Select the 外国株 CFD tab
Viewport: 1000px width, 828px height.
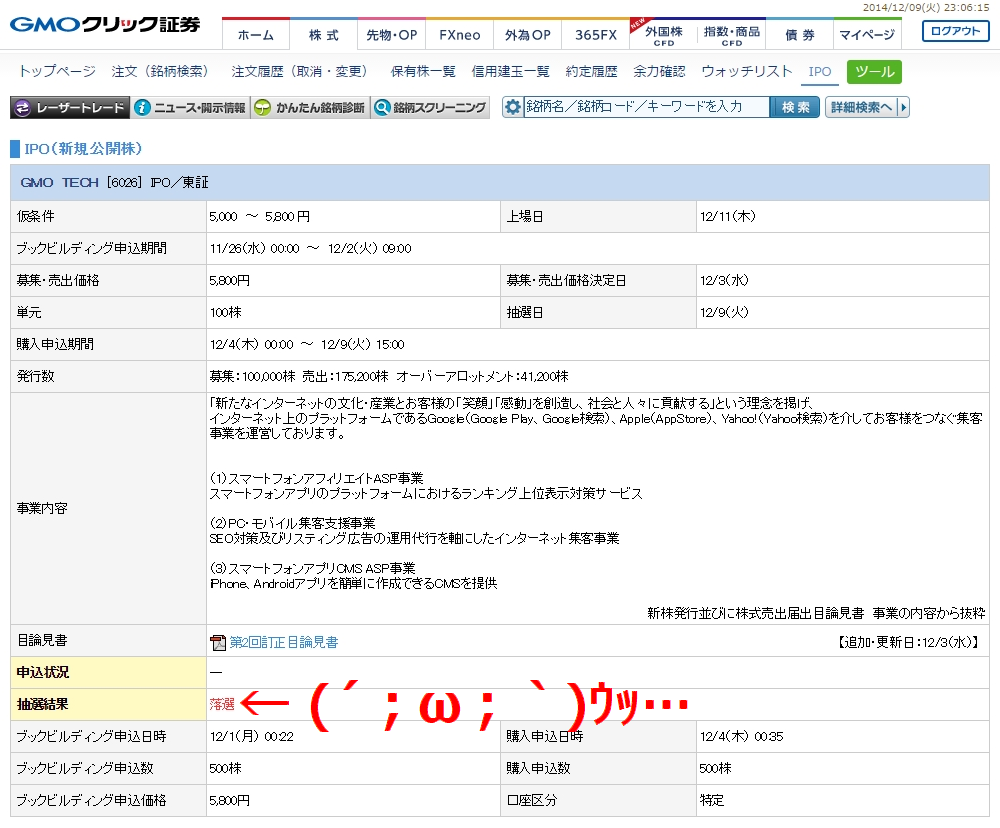coord(663,35)
